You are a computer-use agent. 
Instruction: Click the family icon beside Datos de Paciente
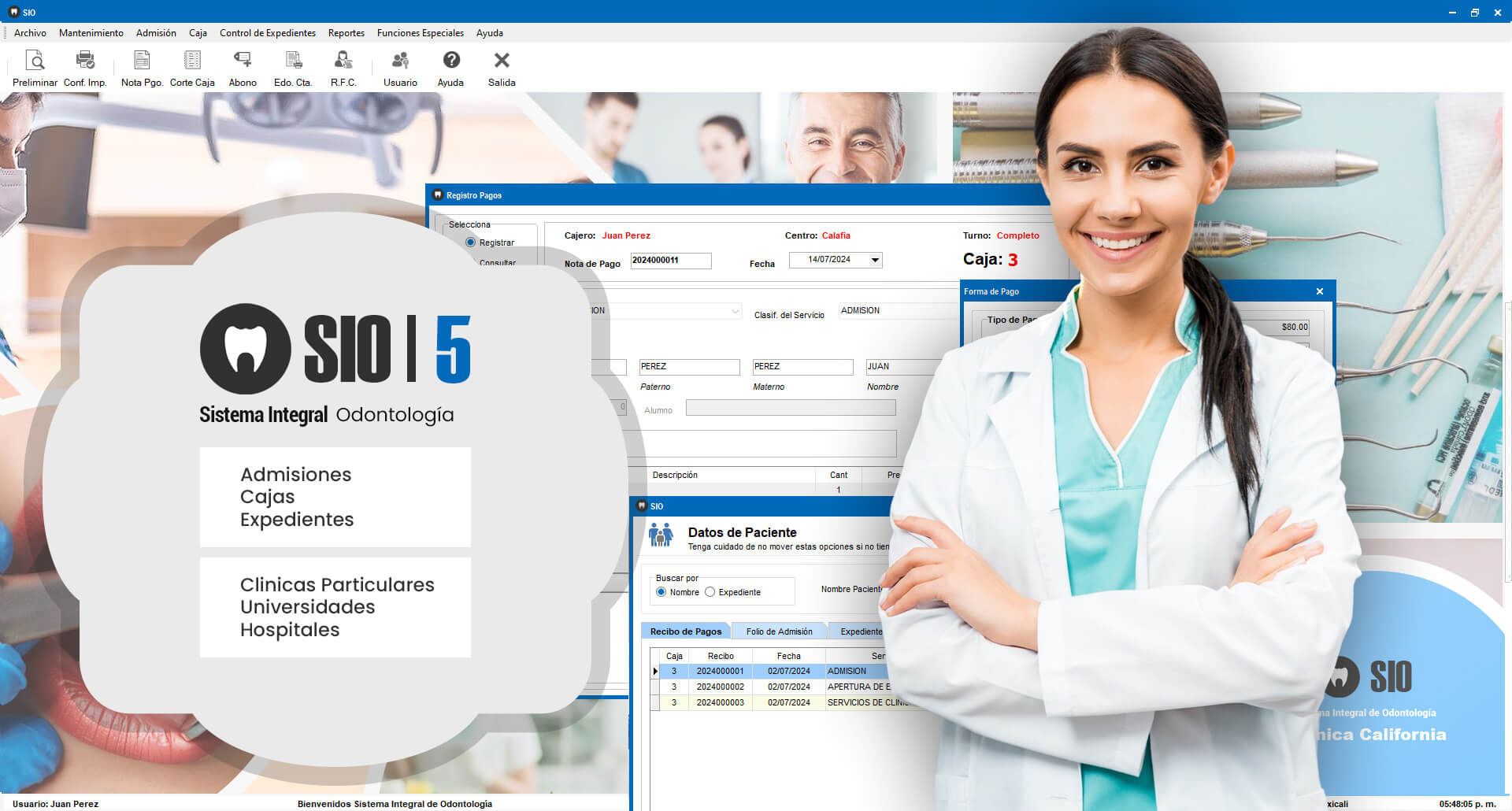coord(661,535)
